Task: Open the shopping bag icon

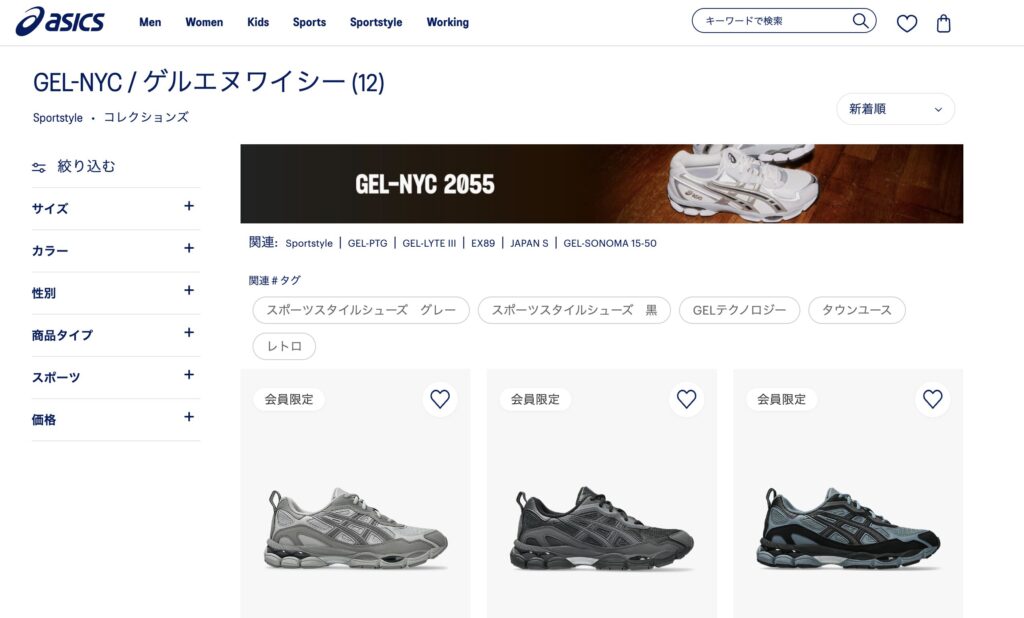Action: click(943, 24)
